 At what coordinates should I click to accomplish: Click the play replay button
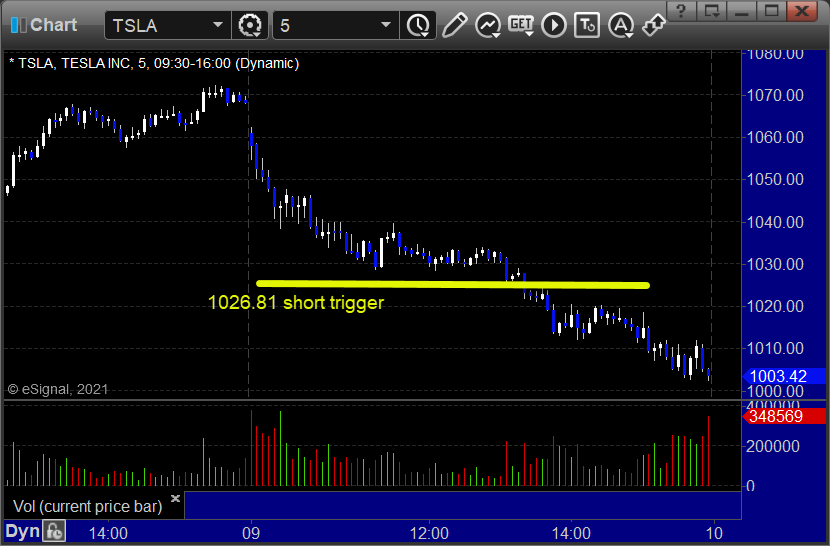coord(554,25)
